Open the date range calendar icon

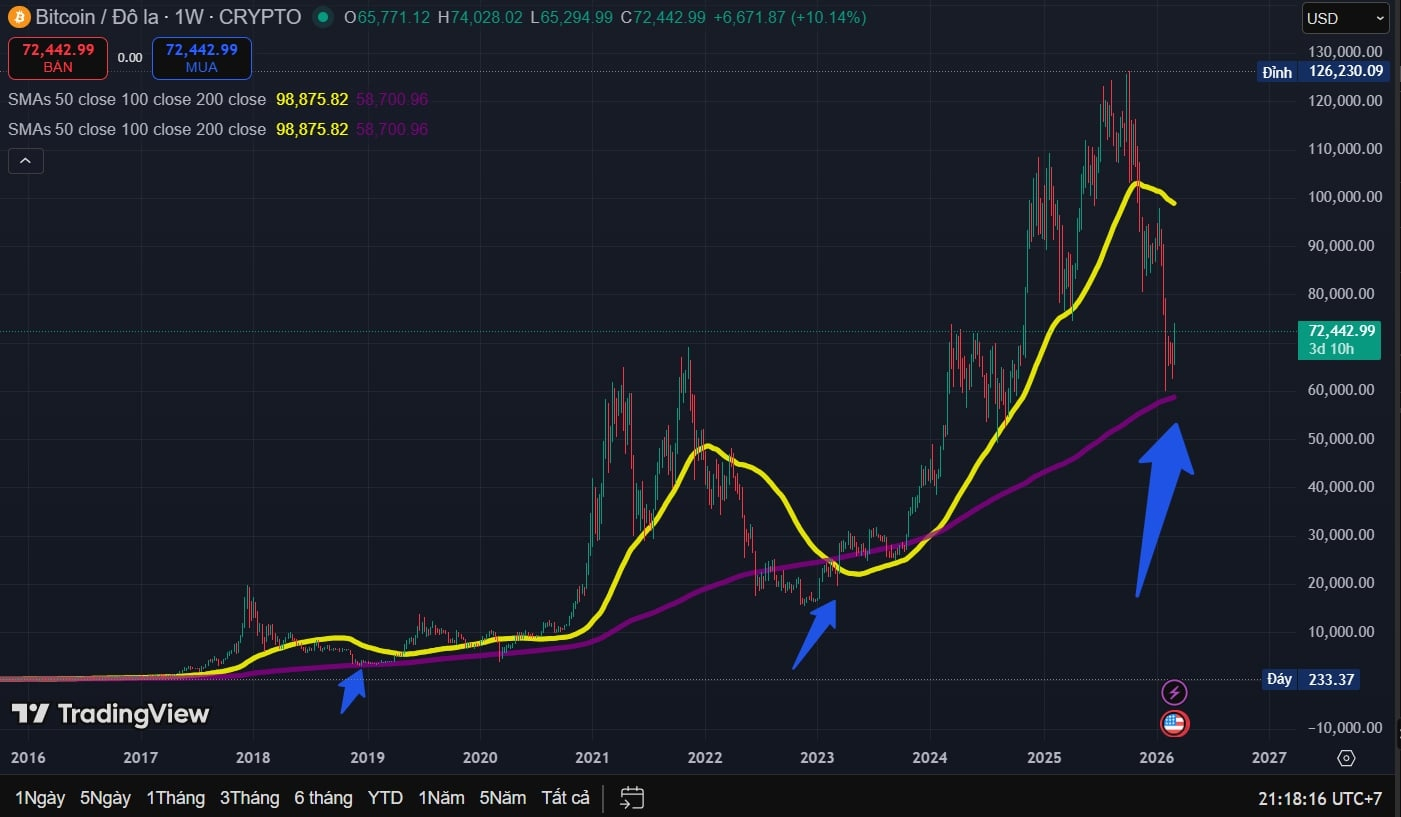coord(632,797)
